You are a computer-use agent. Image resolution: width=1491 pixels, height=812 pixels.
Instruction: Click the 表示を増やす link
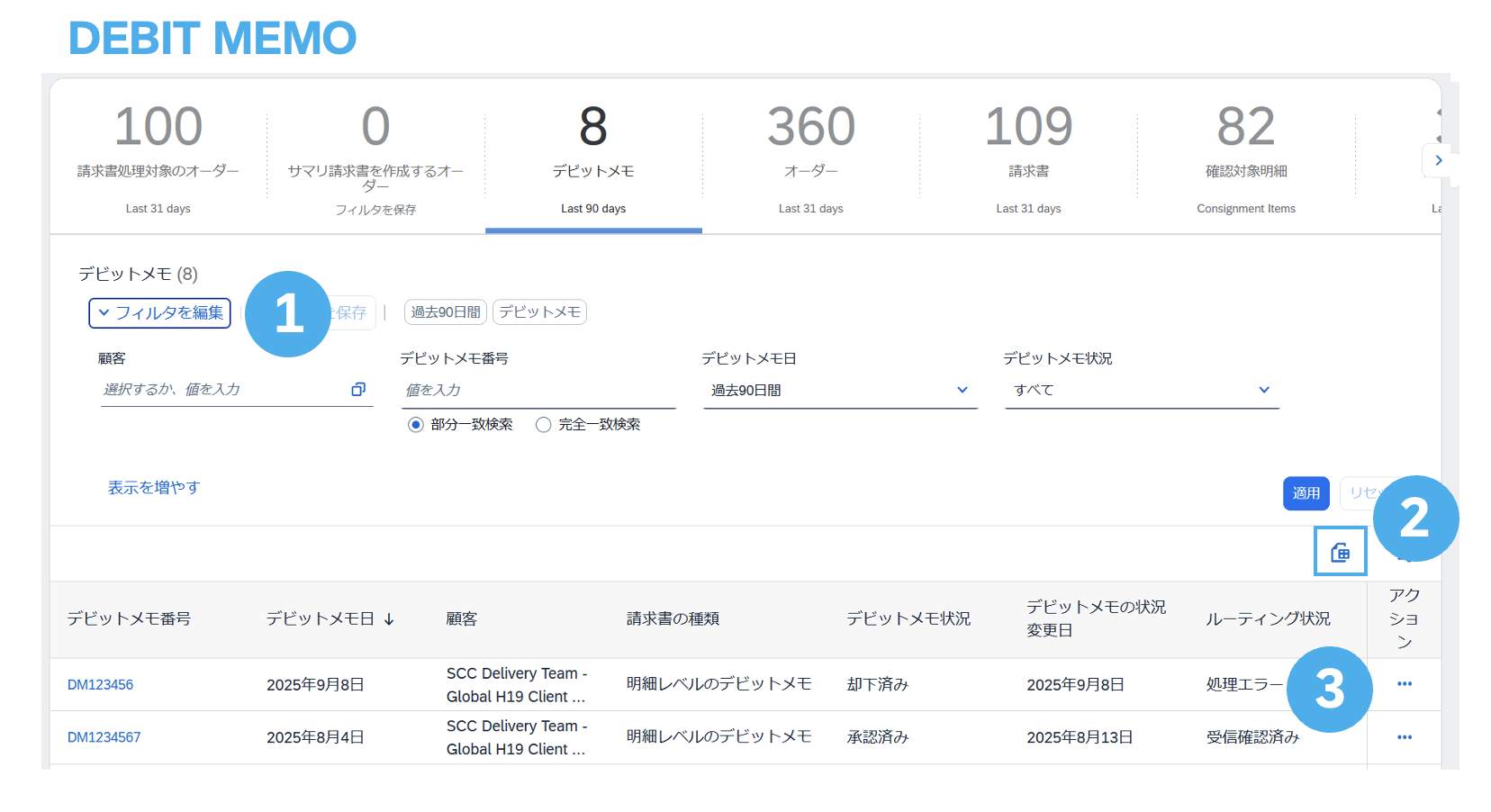(154, 487)
